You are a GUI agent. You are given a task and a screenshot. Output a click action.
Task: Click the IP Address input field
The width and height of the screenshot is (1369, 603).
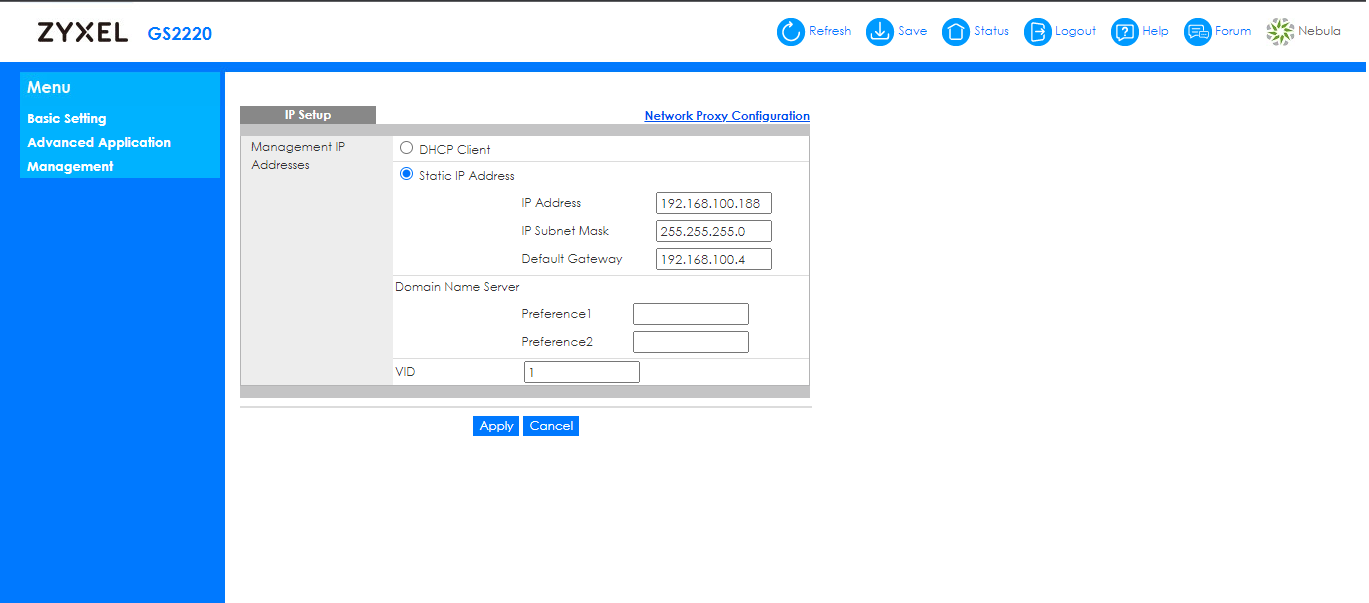[x=713, y=204]
